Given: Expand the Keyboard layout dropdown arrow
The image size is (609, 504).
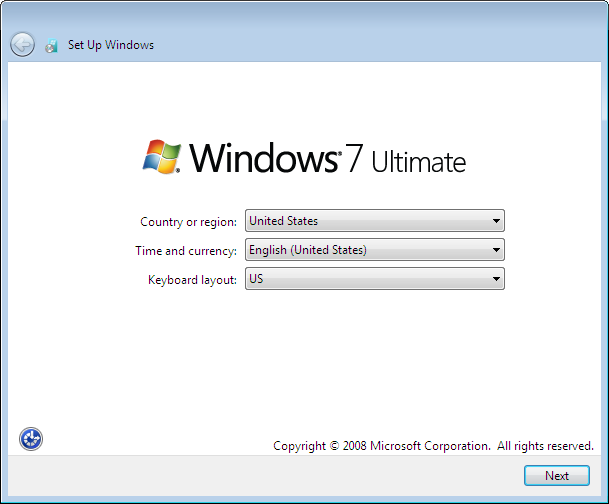Looking at the screenshot, I should coord(496,279).
